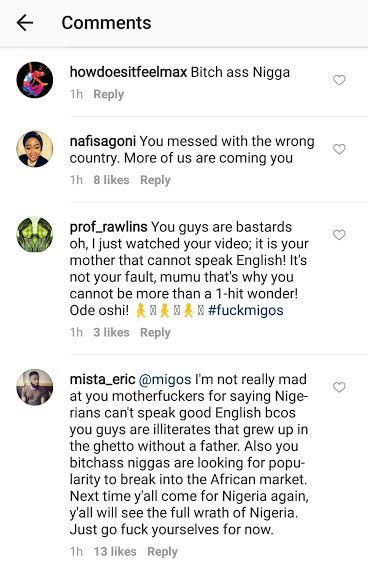View prof_rawlins's green profile avatar
368x571 pixels.
pyautogui.click(x=35, y=235)
